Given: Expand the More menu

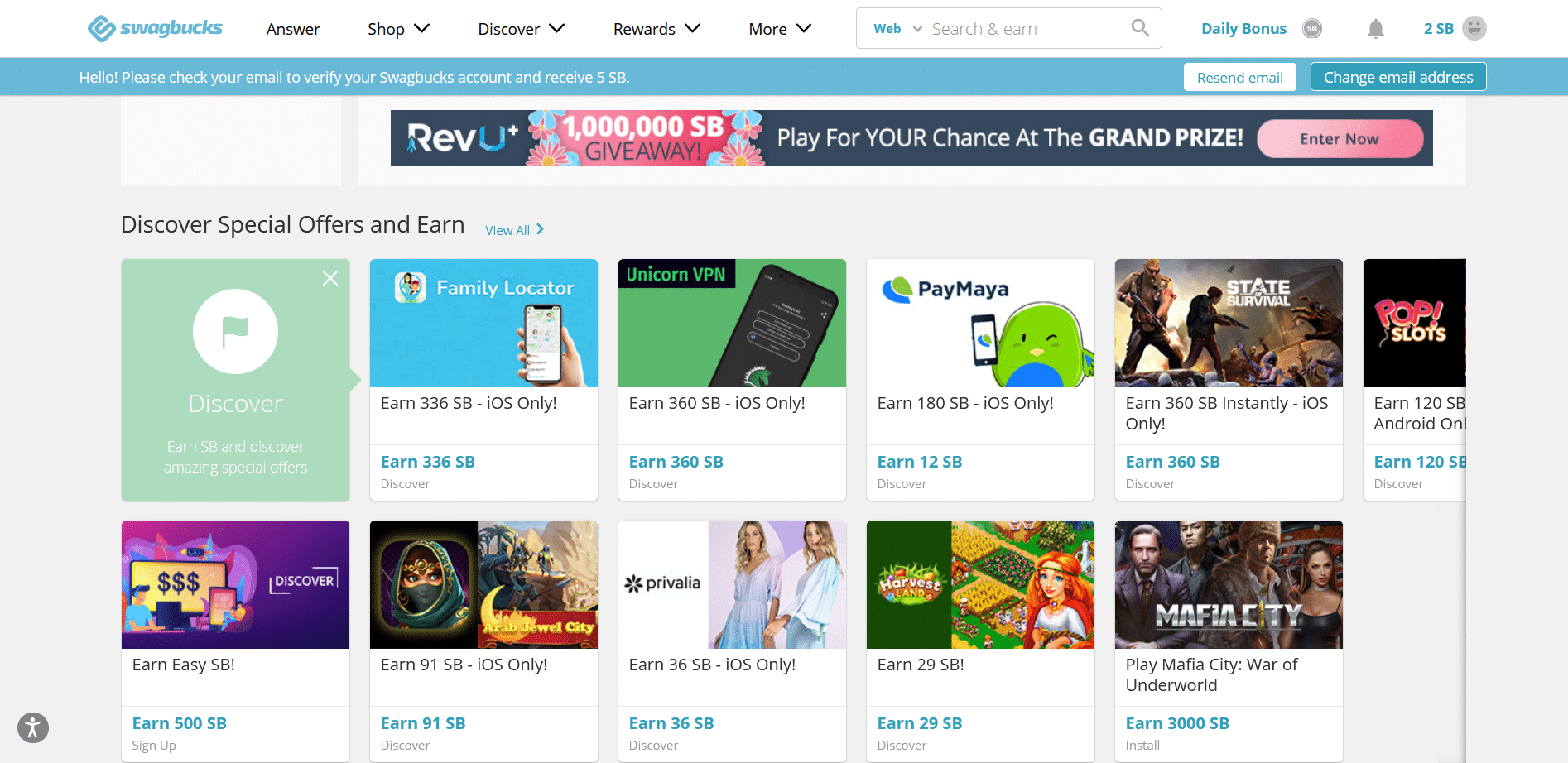Looking at the screenshot, I should 780,29.
